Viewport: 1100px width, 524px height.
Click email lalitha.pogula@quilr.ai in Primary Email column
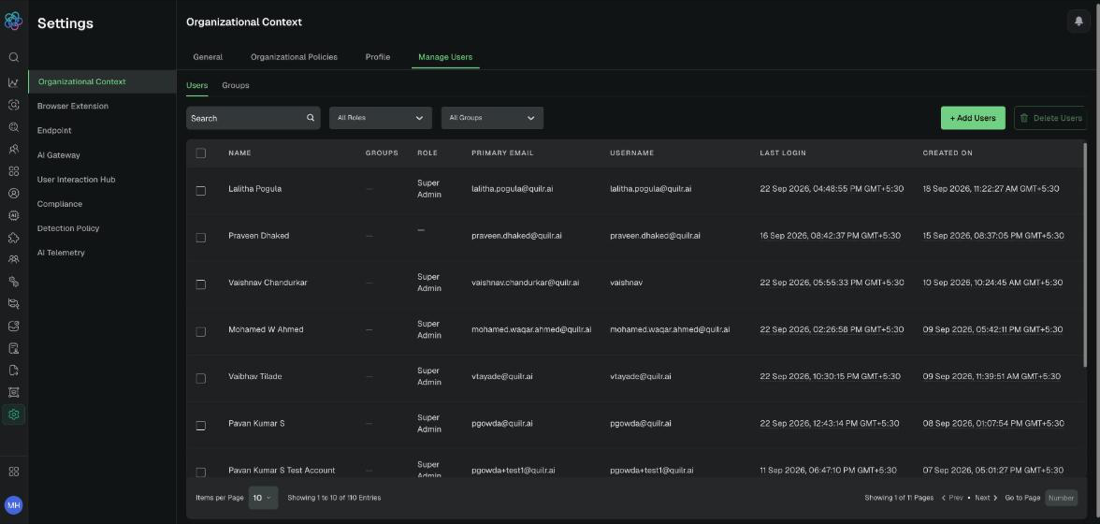512,189
